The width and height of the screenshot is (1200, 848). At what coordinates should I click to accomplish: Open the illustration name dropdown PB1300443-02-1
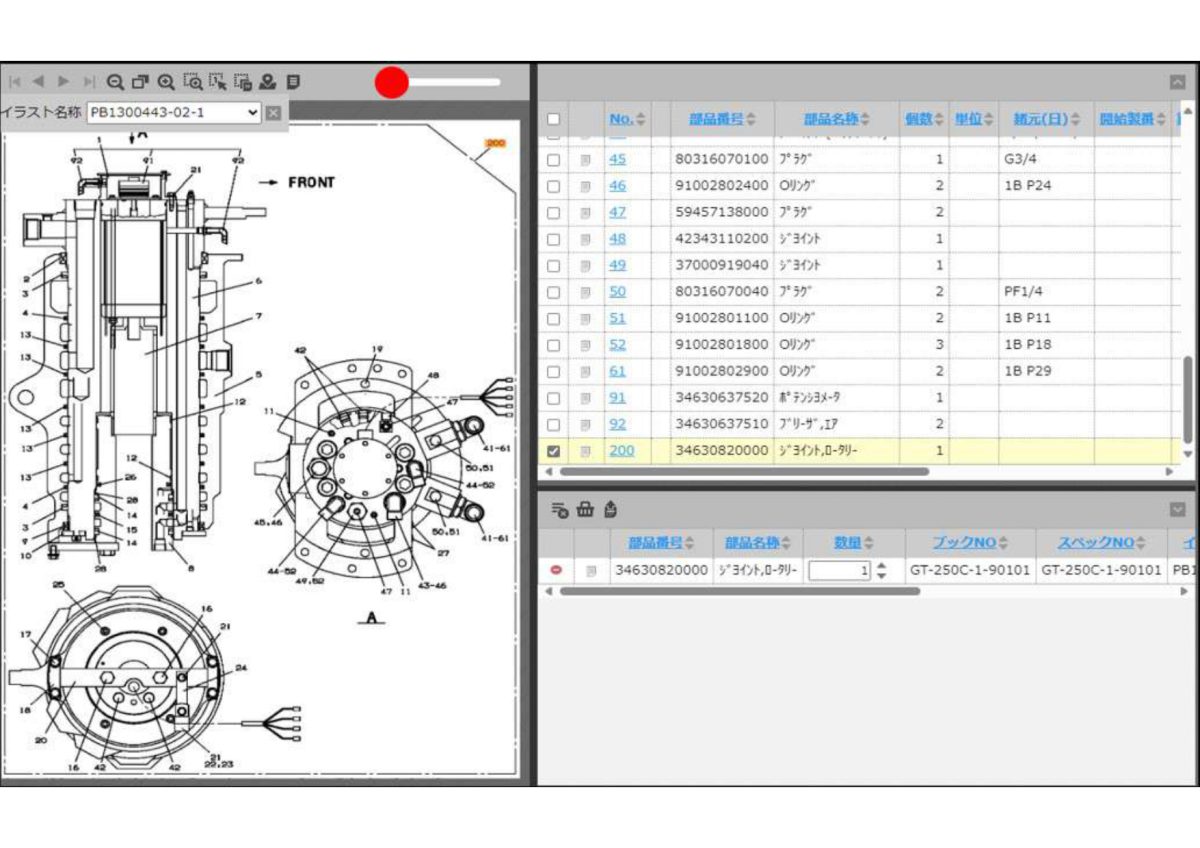(174, 113)
